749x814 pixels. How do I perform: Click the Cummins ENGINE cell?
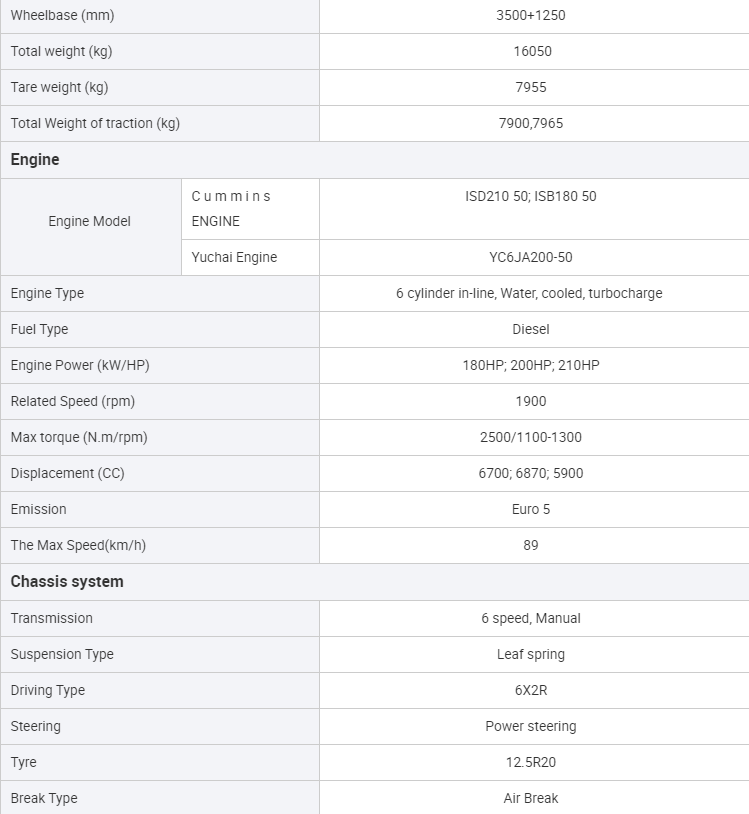[231, 209]
